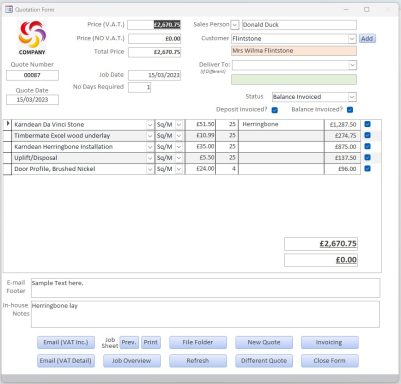Click the Job Date input field
The width and height of the screenshot is (401, 384).
(154, 75)
